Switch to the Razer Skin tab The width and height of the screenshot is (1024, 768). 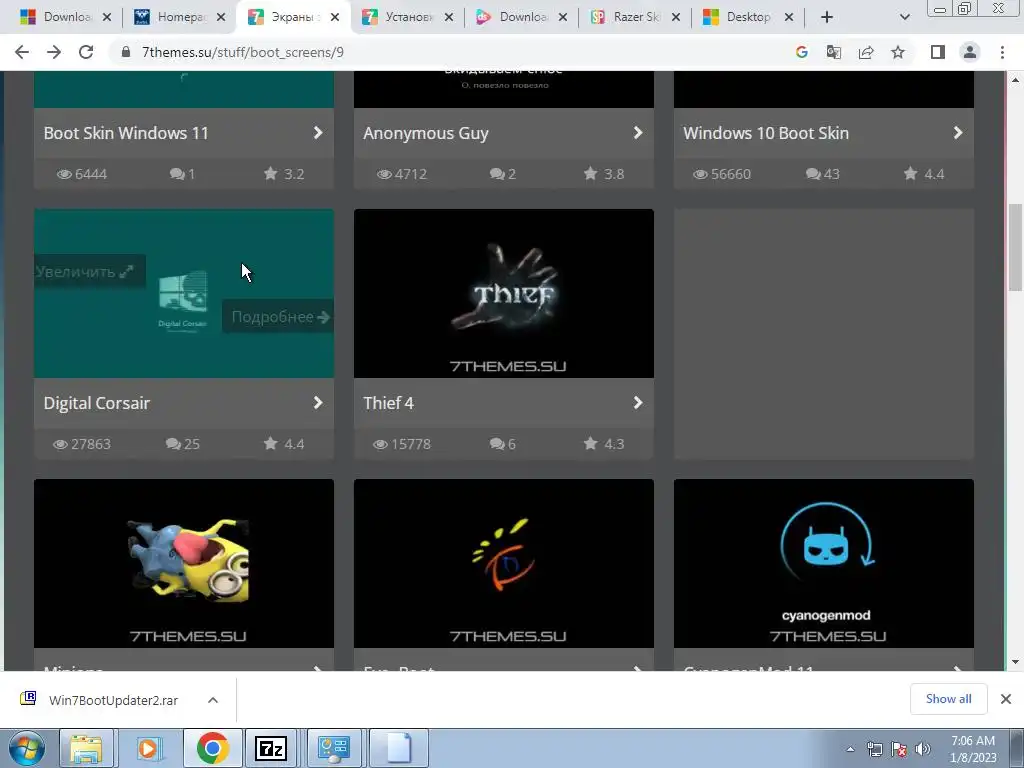click(x=636, y=17)
